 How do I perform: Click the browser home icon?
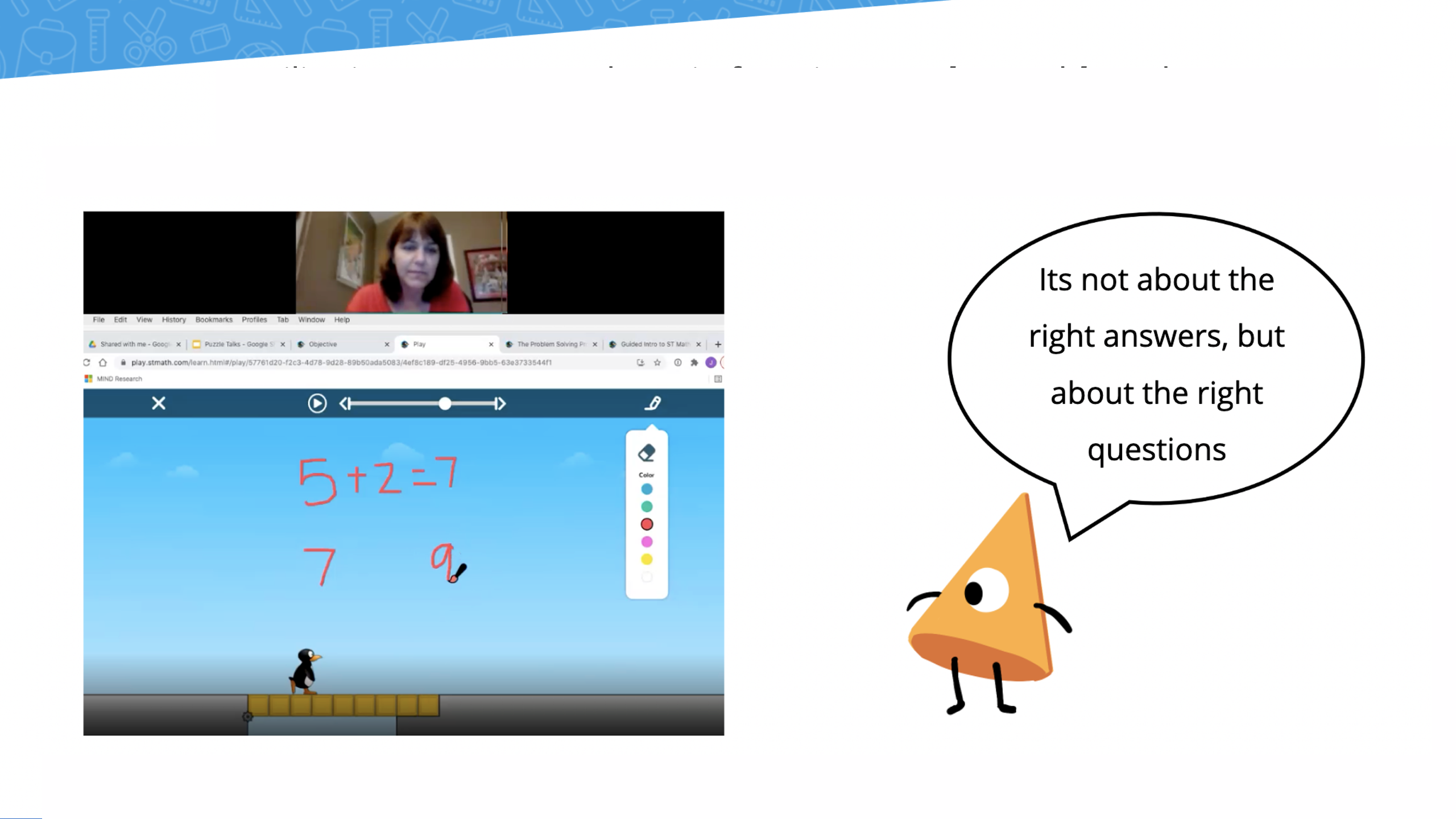(x=103, y=362)
